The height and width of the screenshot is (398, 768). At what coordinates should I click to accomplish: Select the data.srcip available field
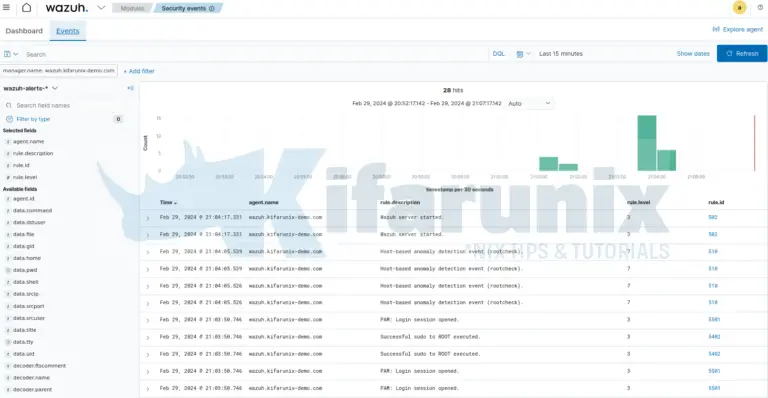25,294
